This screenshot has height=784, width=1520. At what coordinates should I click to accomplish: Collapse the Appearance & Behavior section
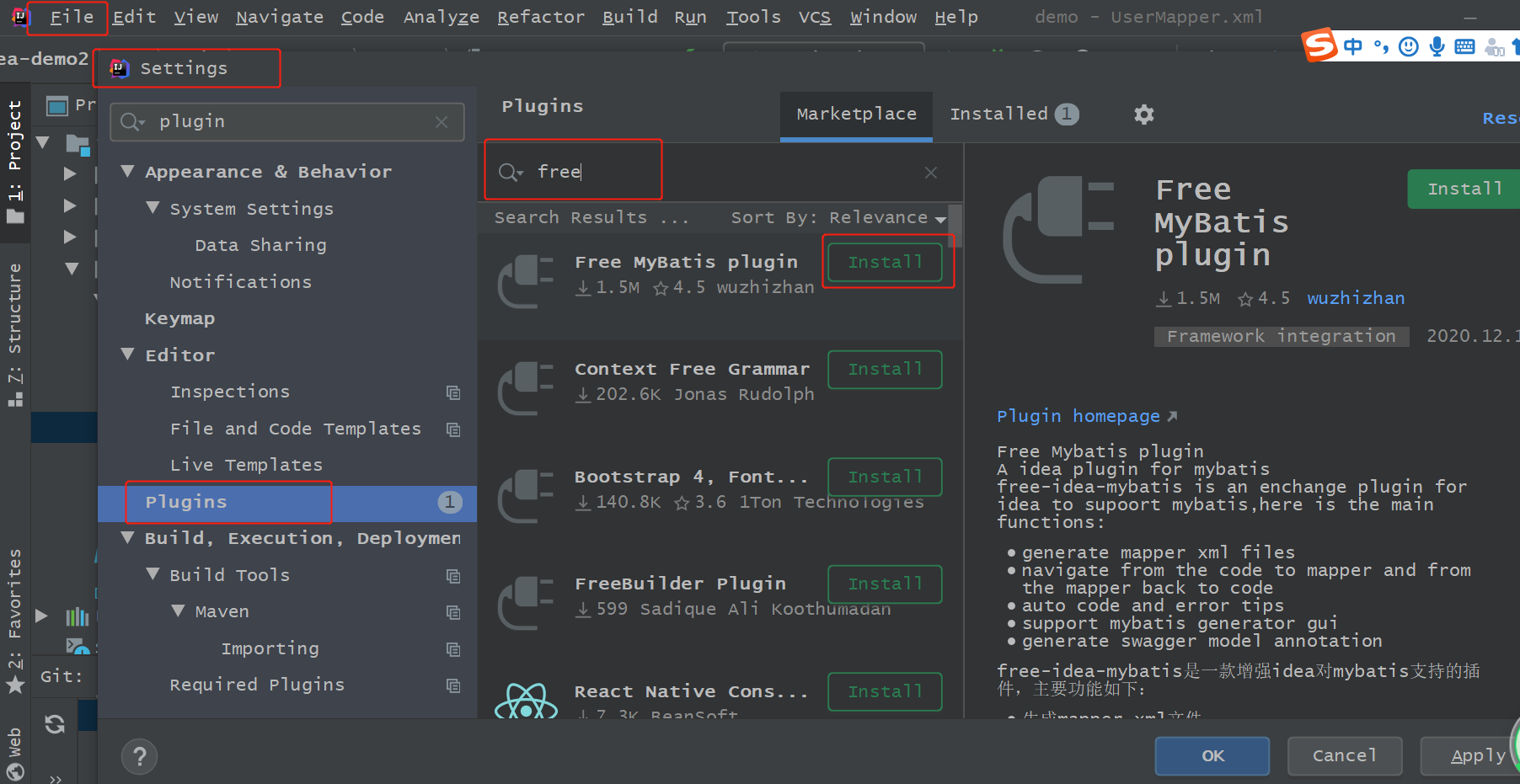pos(127,171)
